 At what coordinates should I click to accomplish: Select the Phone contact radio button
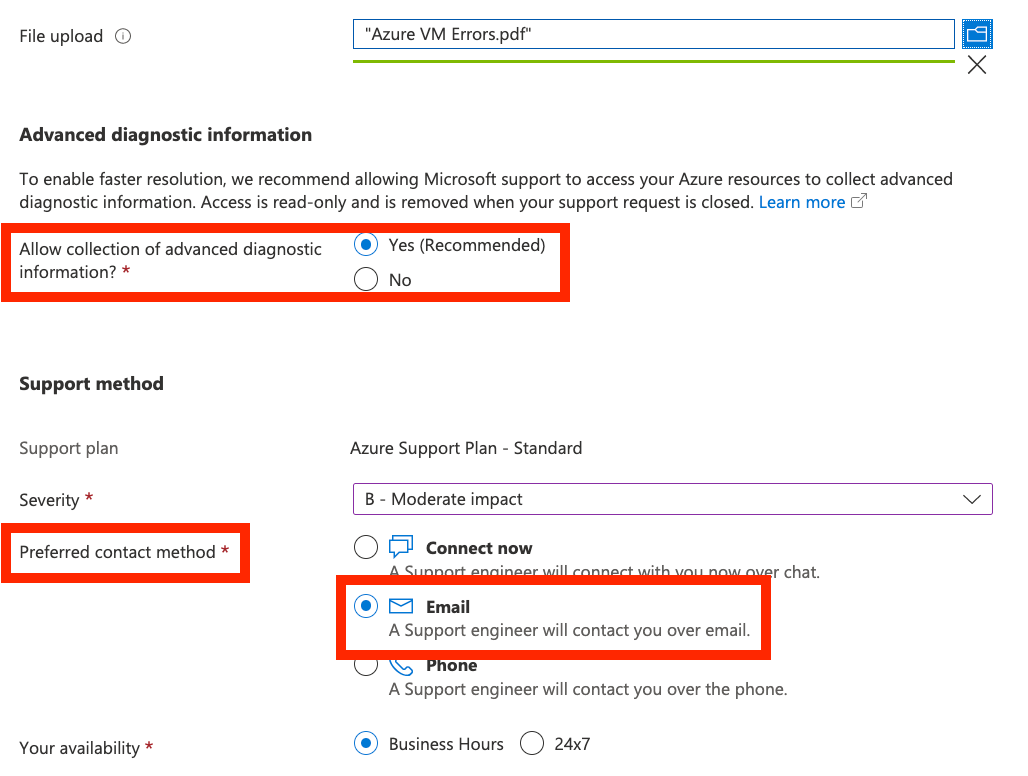click(x=366, y=666)
